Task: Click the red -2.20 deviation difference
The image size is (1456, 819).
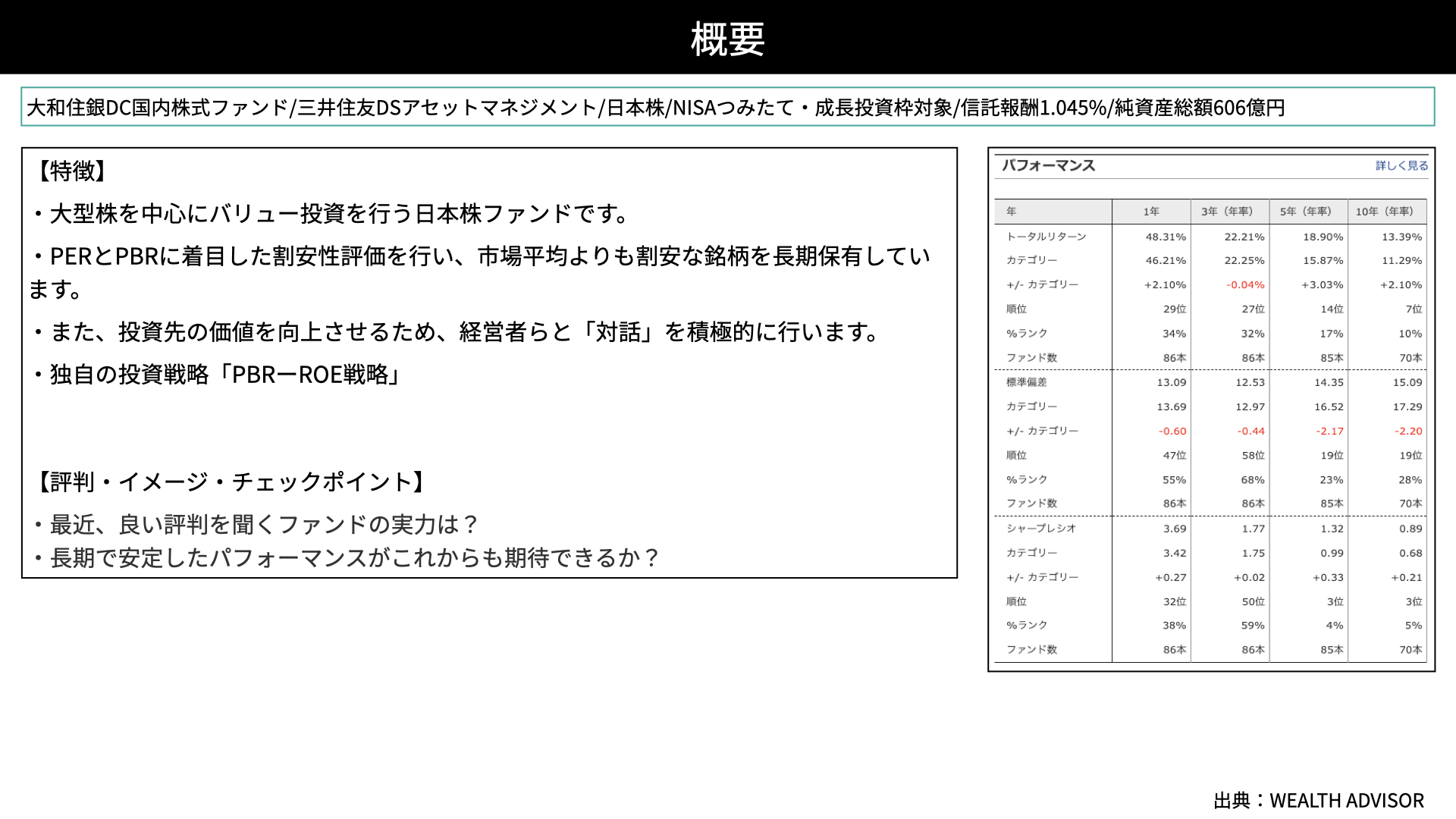Action: point(1409,431)
